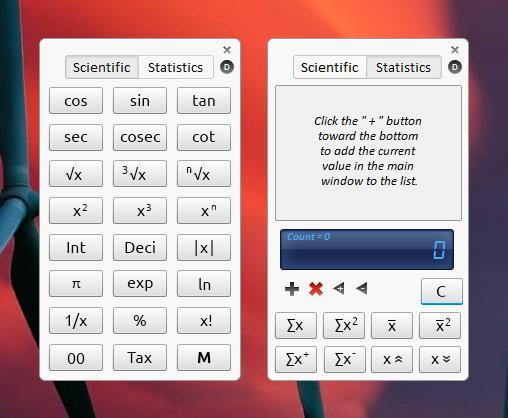
Task: Click the outlined left triangle arrow icon
Action: point(339,288)
